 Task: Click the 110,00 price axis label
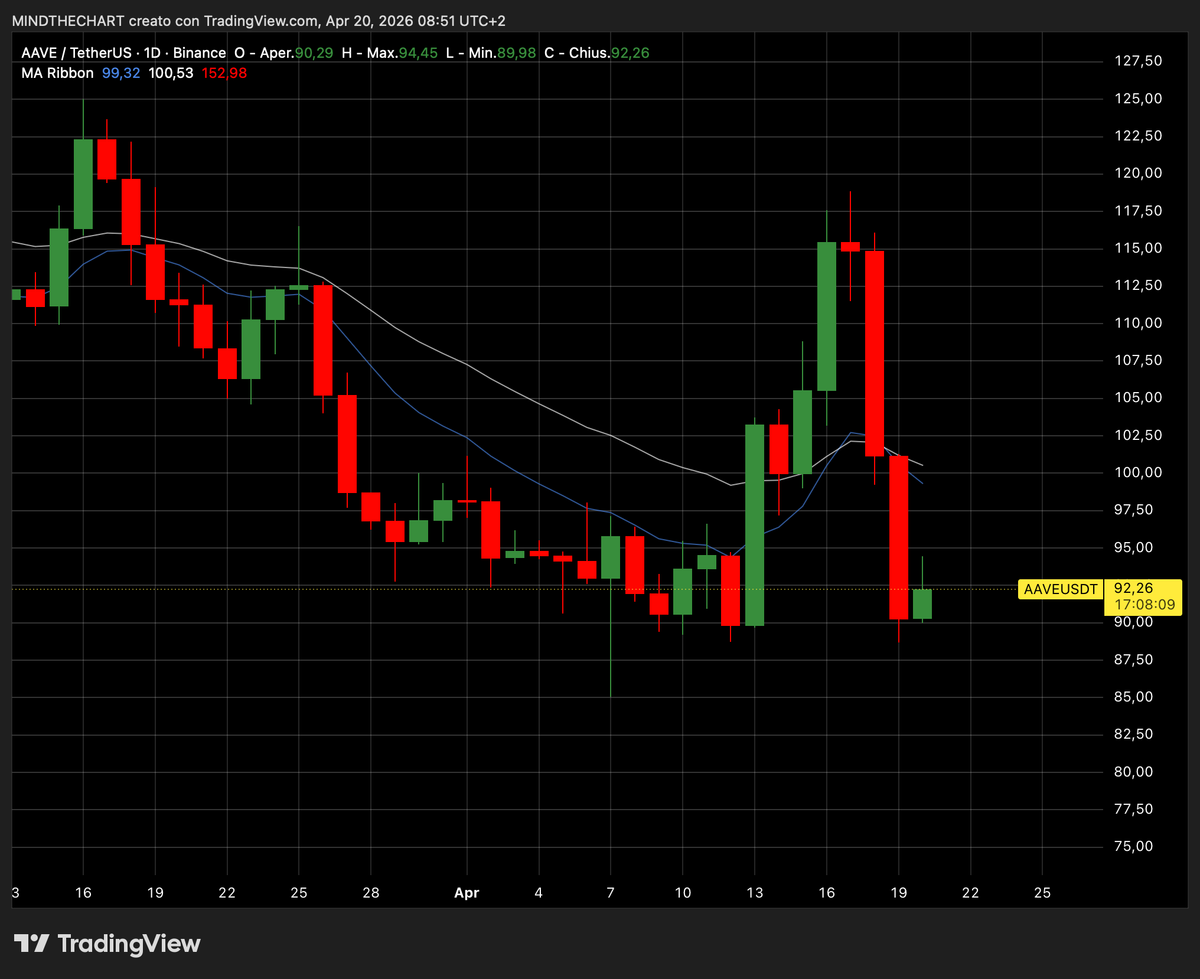1138,323
